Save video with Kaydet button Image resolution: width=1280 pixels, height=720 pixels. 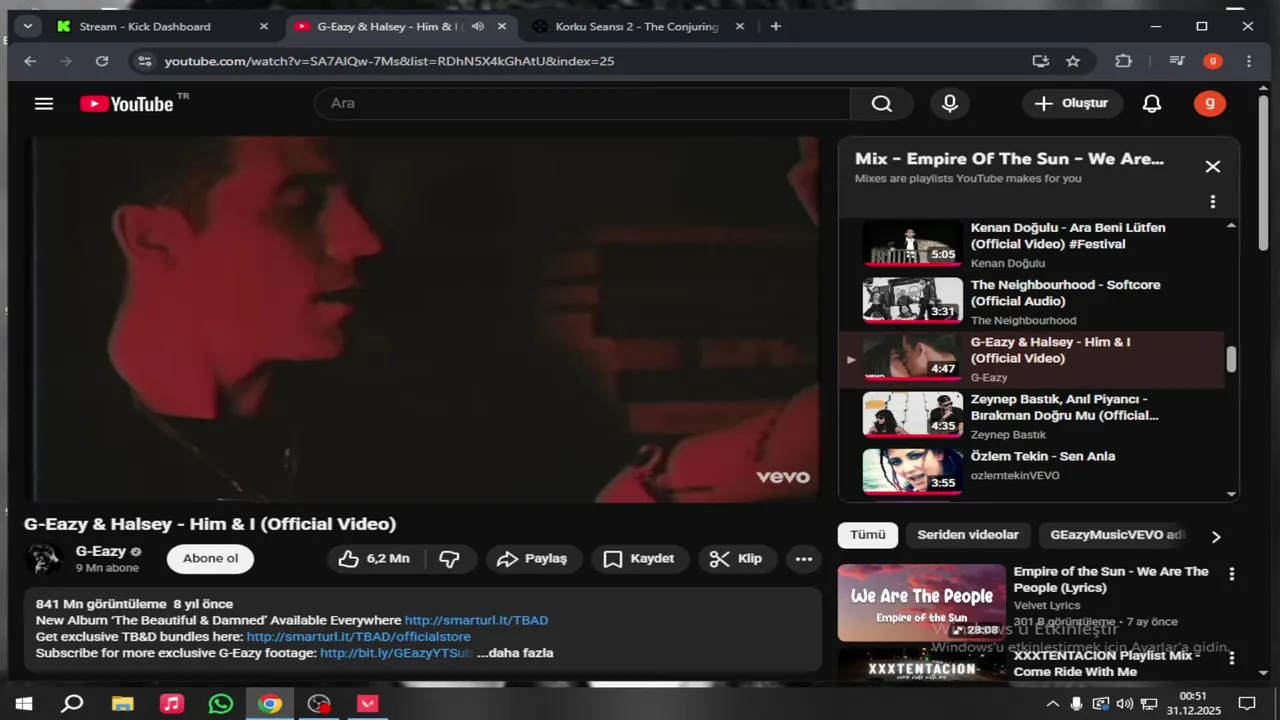(640, 559)
